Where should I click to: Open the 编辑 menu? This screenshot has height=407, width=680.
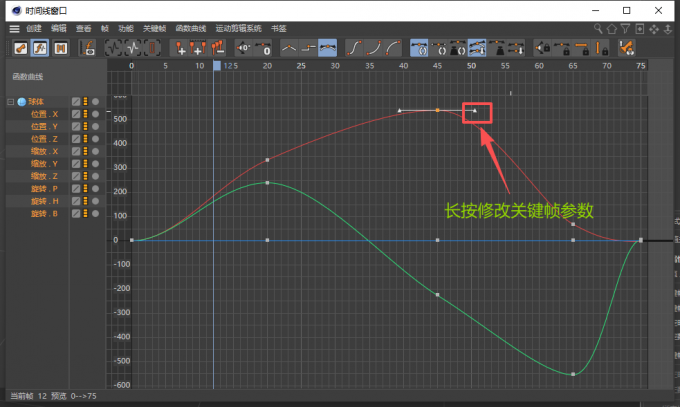pos(59,29)
